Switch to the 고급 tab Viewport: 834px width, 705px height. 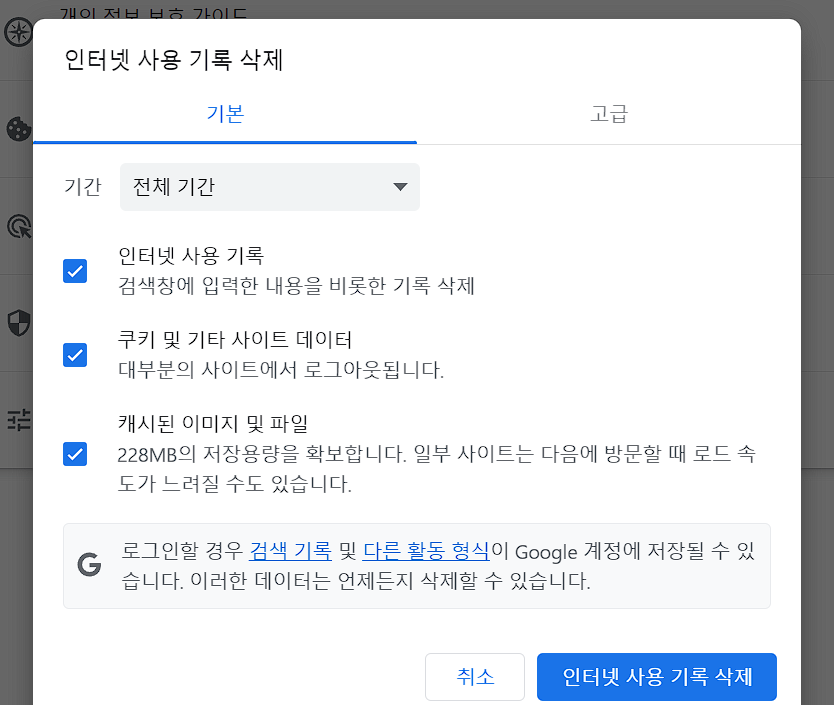tap(609, 114)
